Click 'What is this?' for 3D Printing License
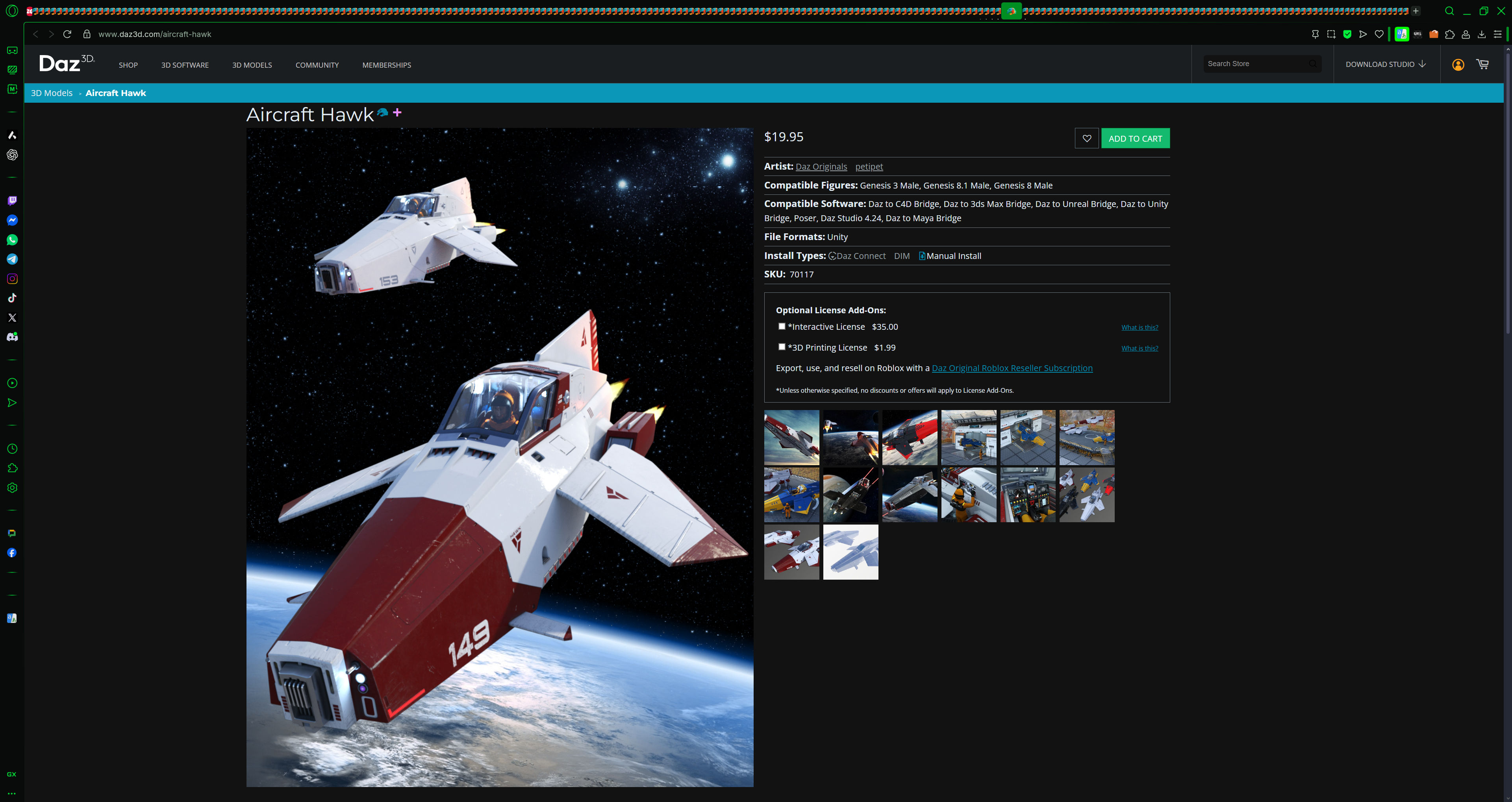The width and height of the screenshot is (1512, 802). pyautogui.click(x=1139, y=348)
